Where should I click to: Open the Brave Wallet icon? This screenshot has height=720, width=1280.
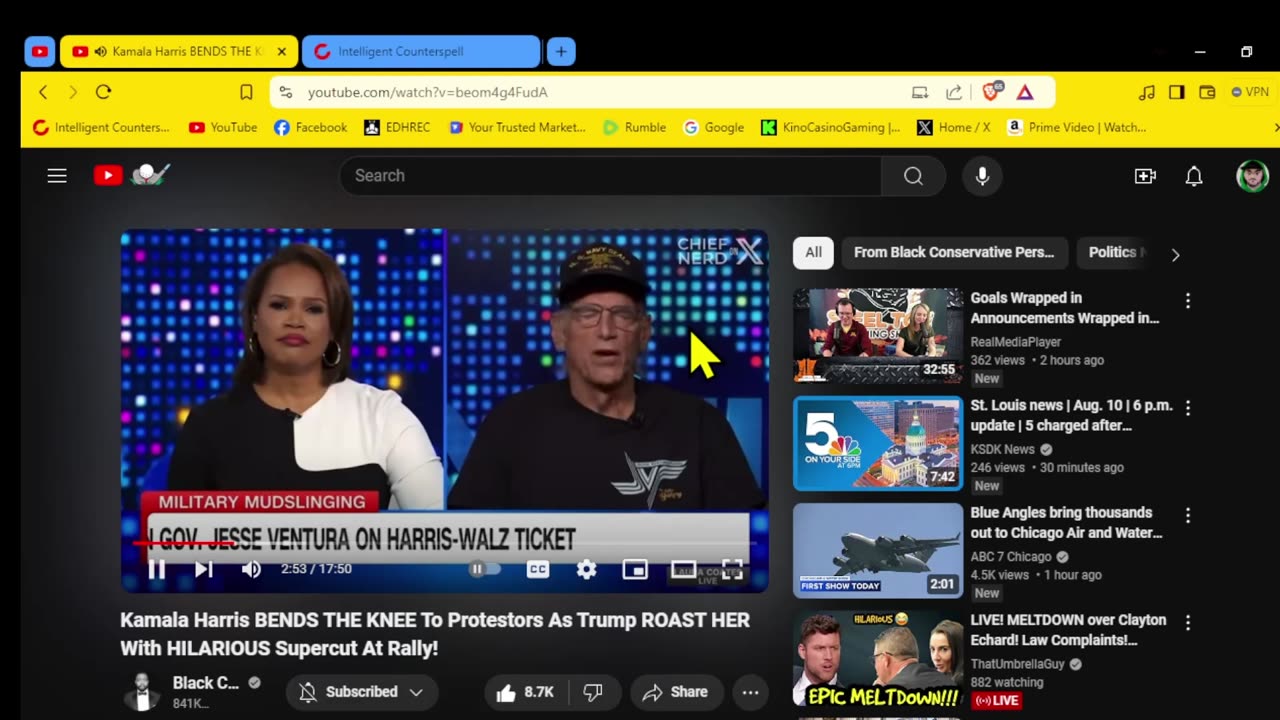tap(1207, 92)
